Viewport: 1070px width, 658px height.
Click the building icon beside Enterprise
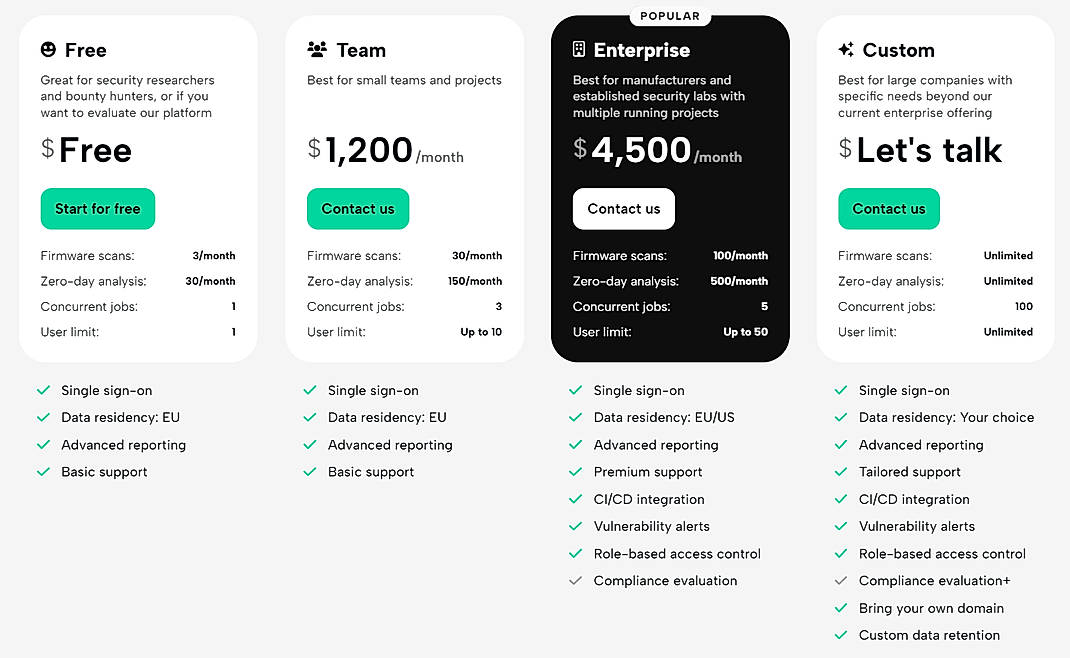coord(580,48)
